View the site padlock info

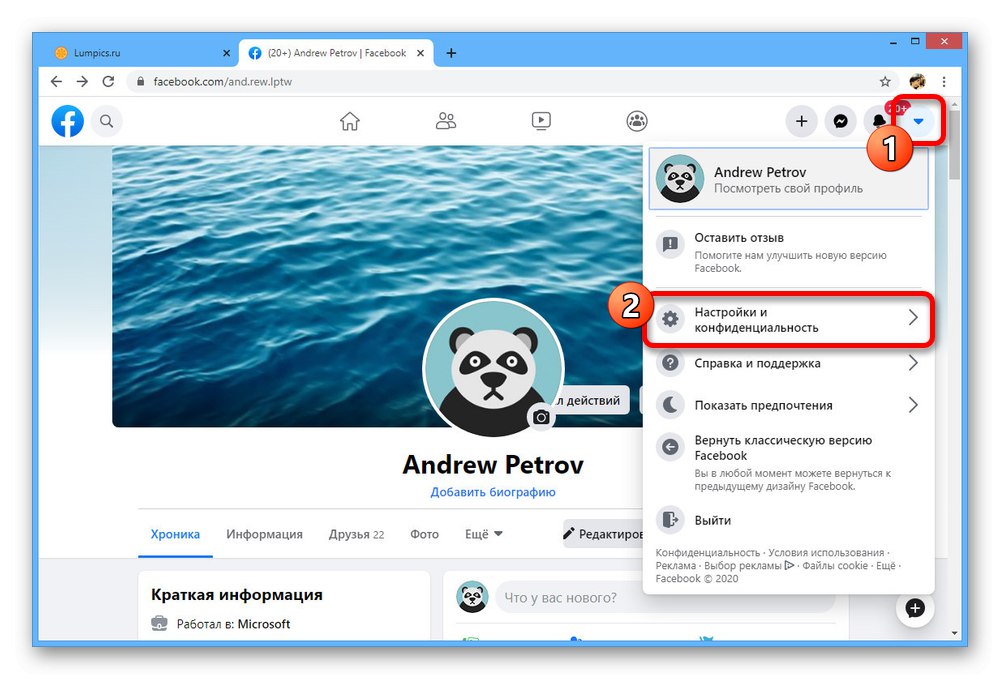click(x=140, y=82)
